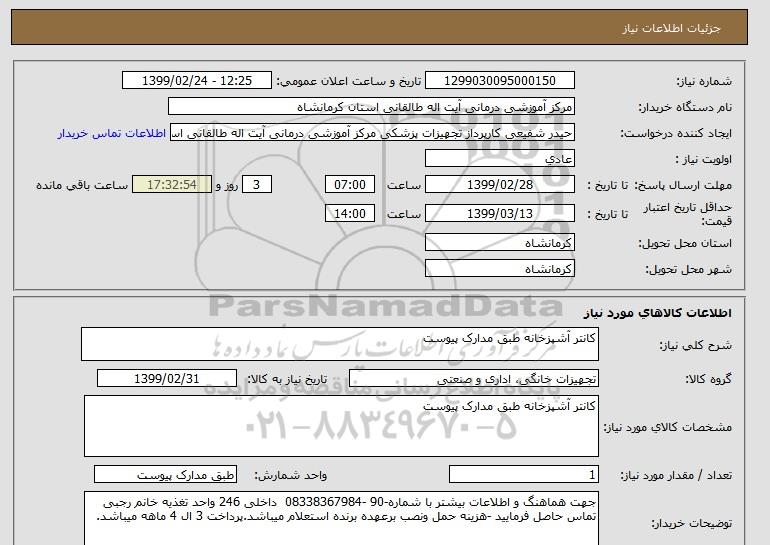
Task: Select the label تاریخ نیاز به کالا
Action: point(287,379)
